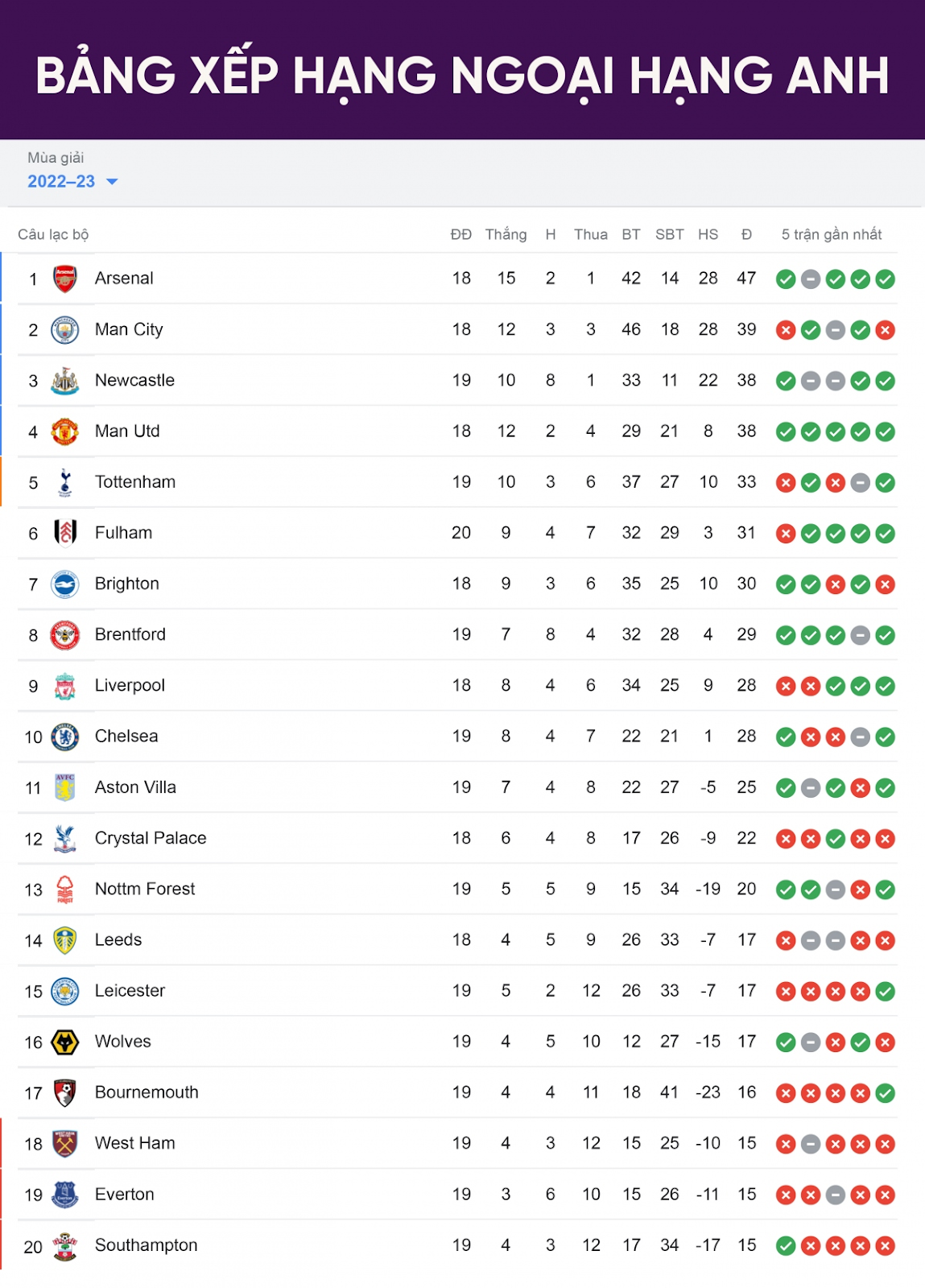Open the 2022–23 season dropdown

[72, 181]
